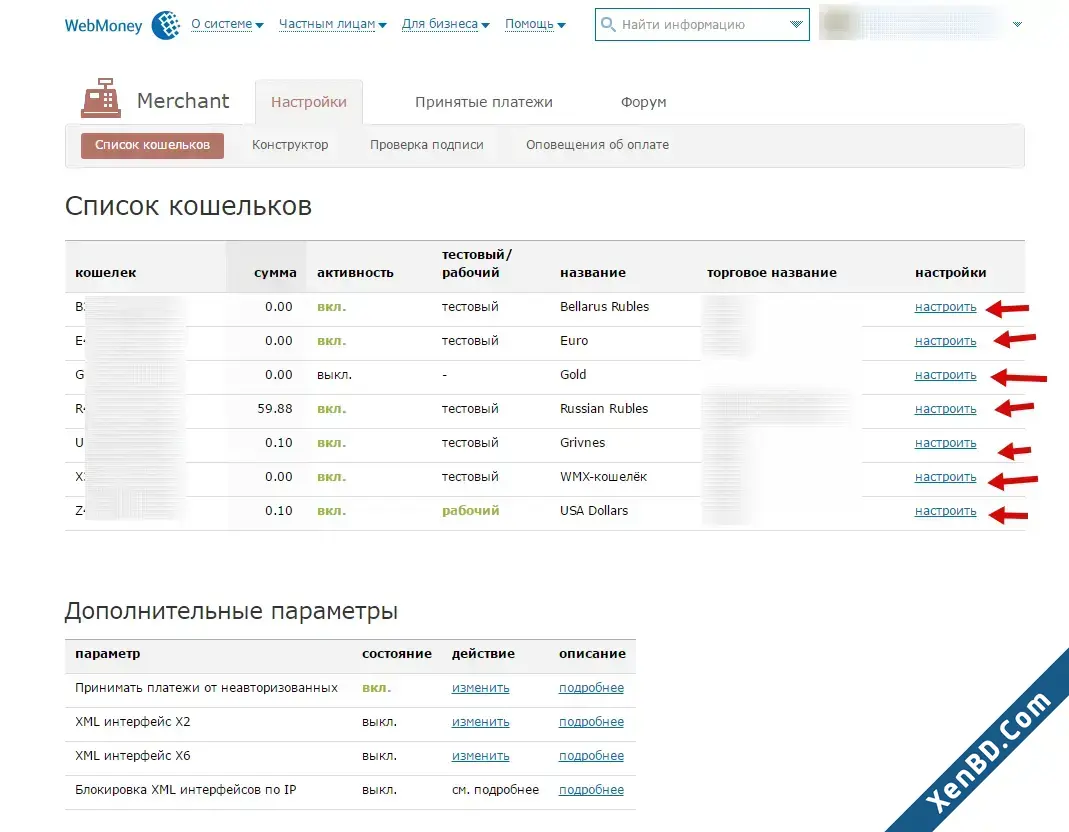The width and height of the screenshot is (1069, 832).
Task: Click the 'USA Dollars' wallet name
Action: pyautogui.click(x=594, y=511)
